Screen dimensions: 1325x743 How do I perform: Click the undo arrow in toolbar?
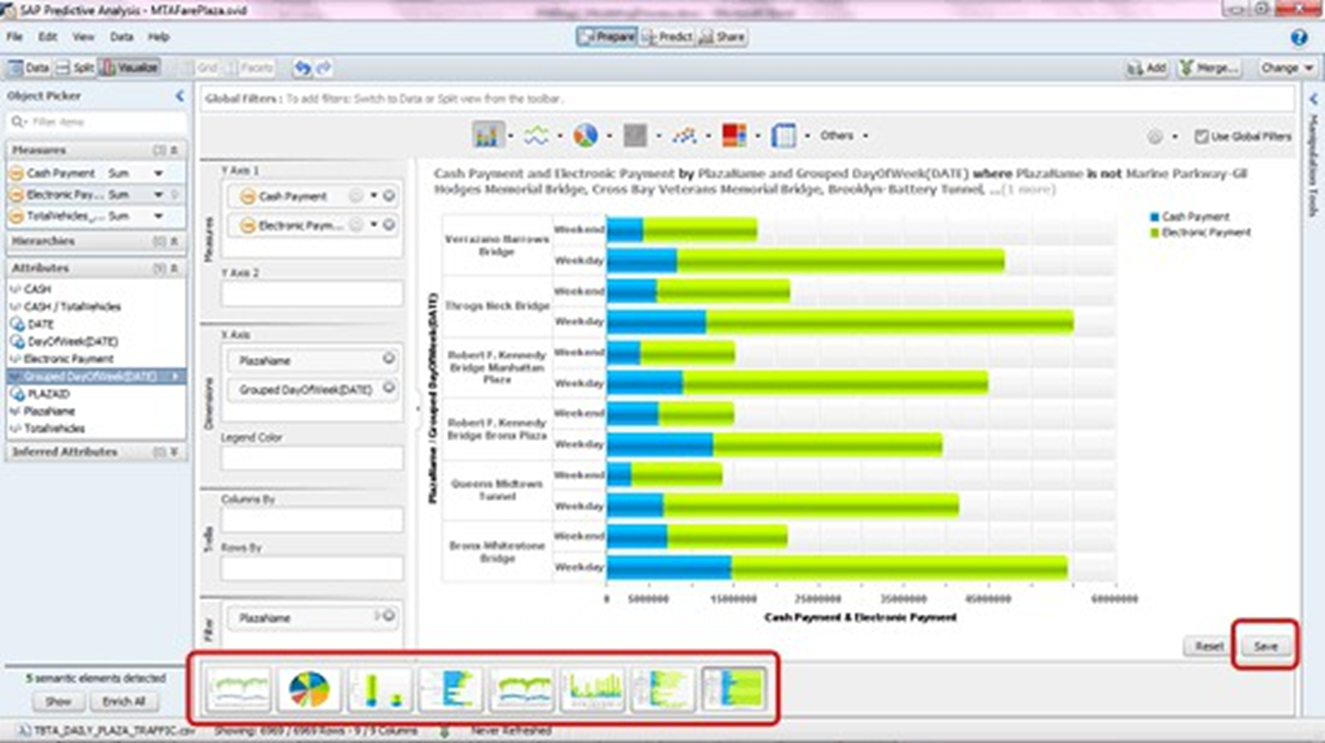coord(302,68)
